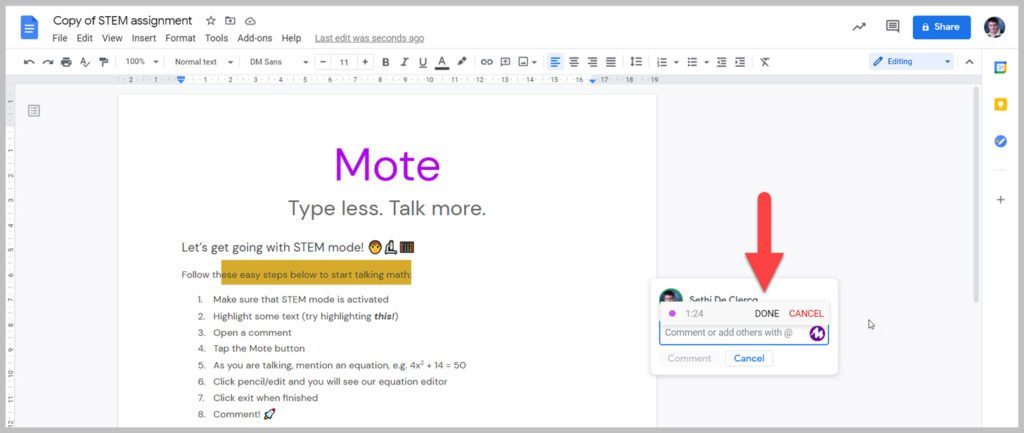The width and height of the screenshot is (1024, 433).
Task: Increase the indent
Action: pos(739,62)
